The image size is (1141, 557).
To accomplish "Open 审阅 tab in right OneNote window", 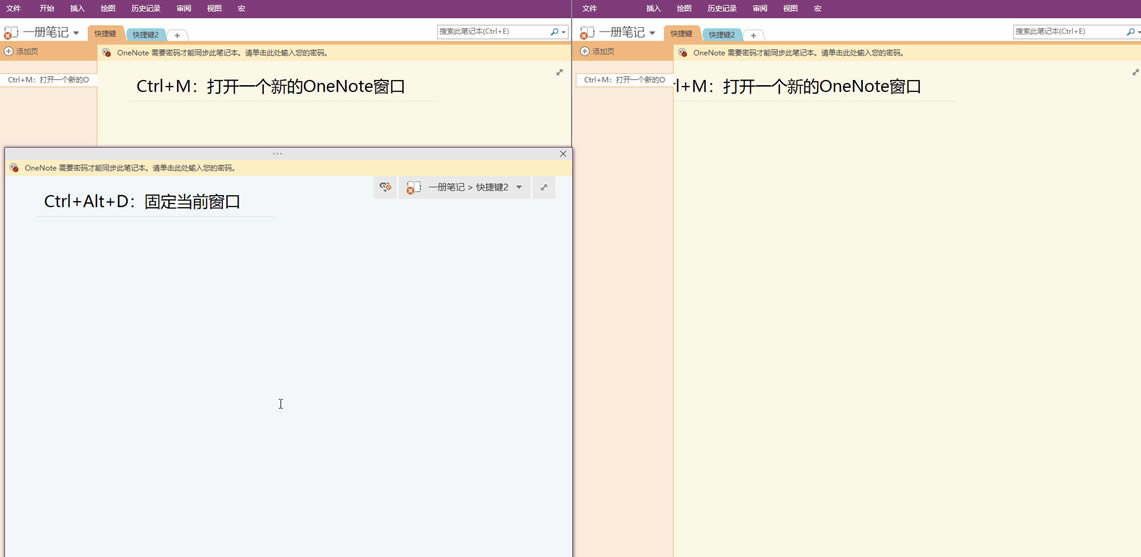I will point(760,9).
